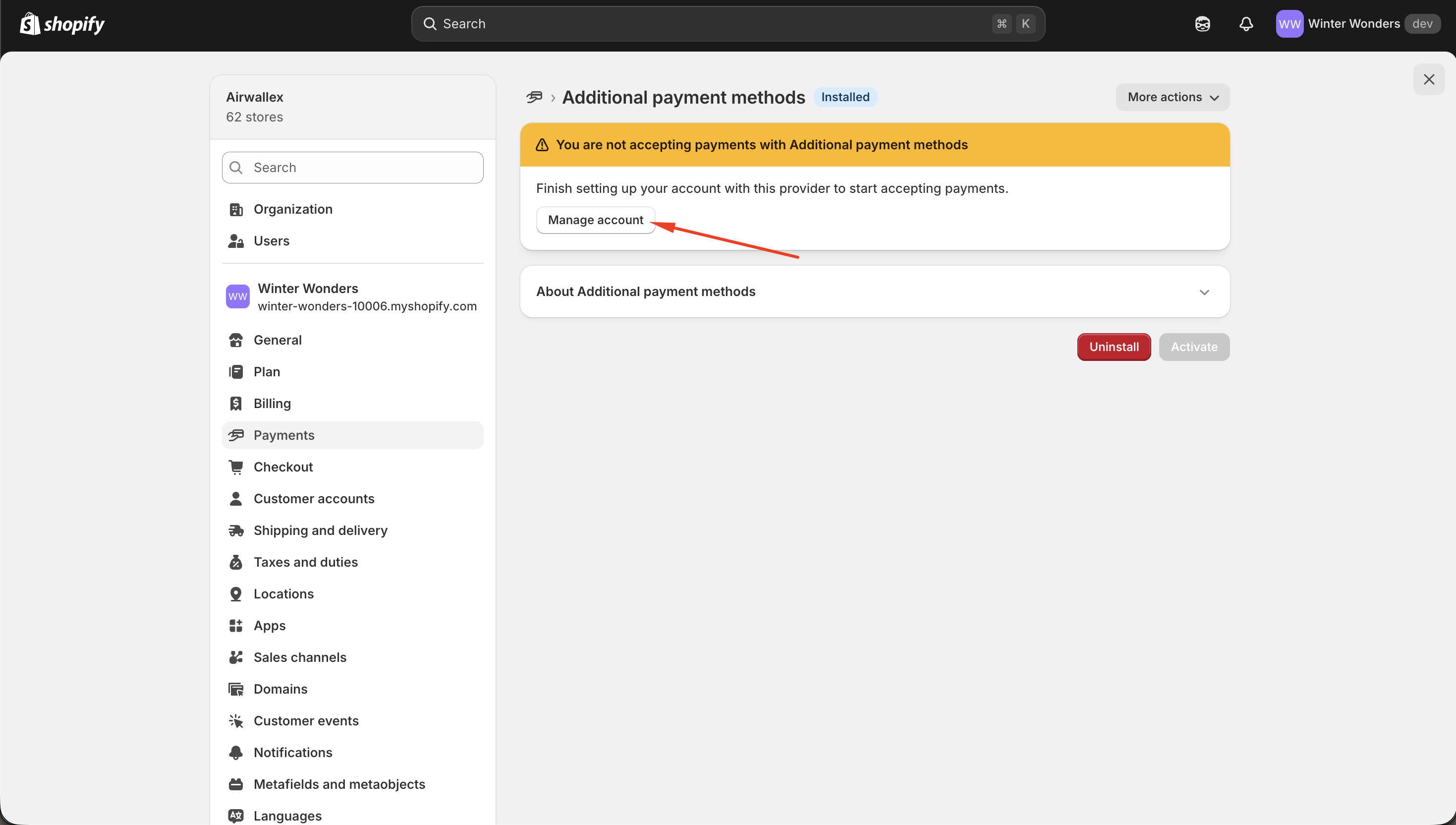Click the Activate button
The height and width of the screenshot is (825, 1456).
[x=1194, y=348]
